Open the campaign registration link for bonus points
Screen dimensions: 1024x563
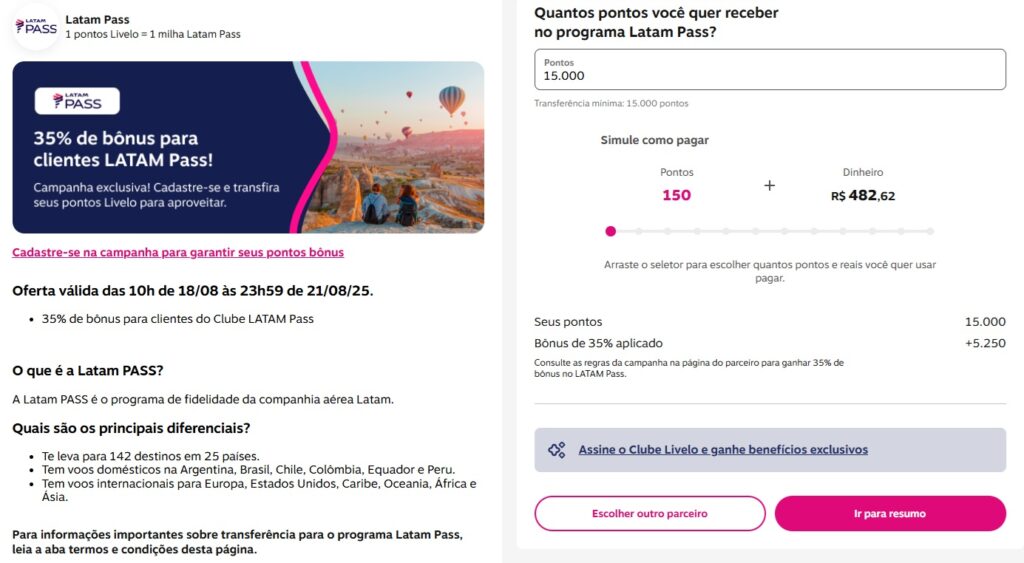tap(178, 253)
